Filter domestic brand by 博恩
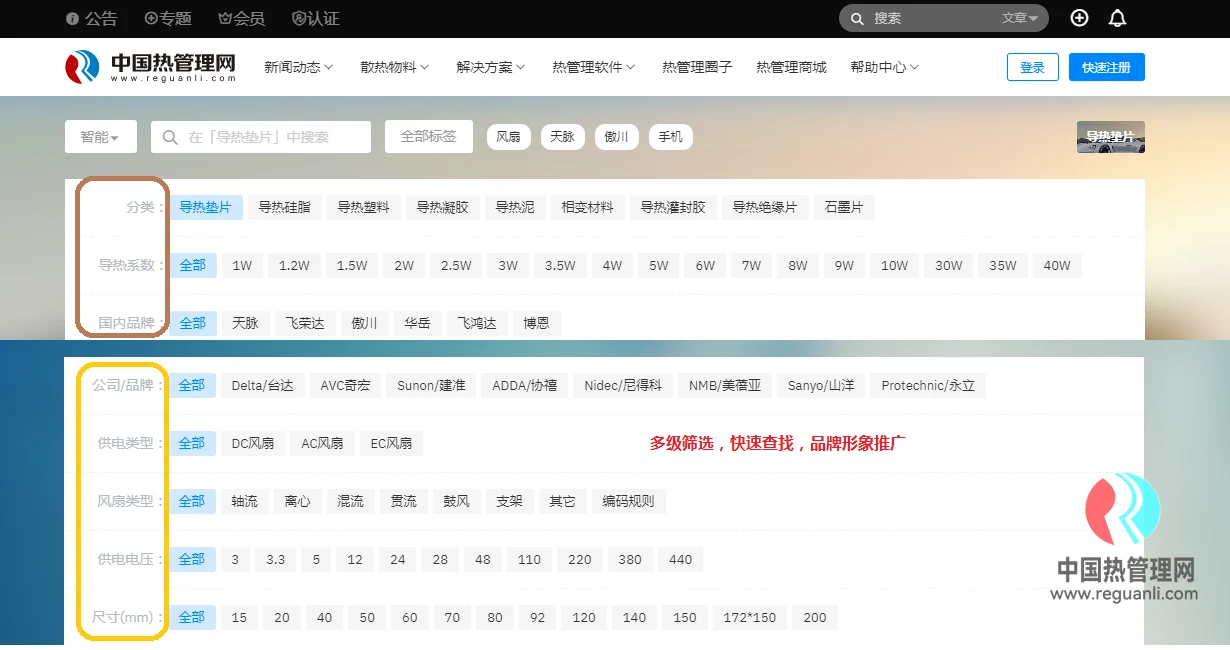Screen dimensions: 1230x650 pos(536,323)
